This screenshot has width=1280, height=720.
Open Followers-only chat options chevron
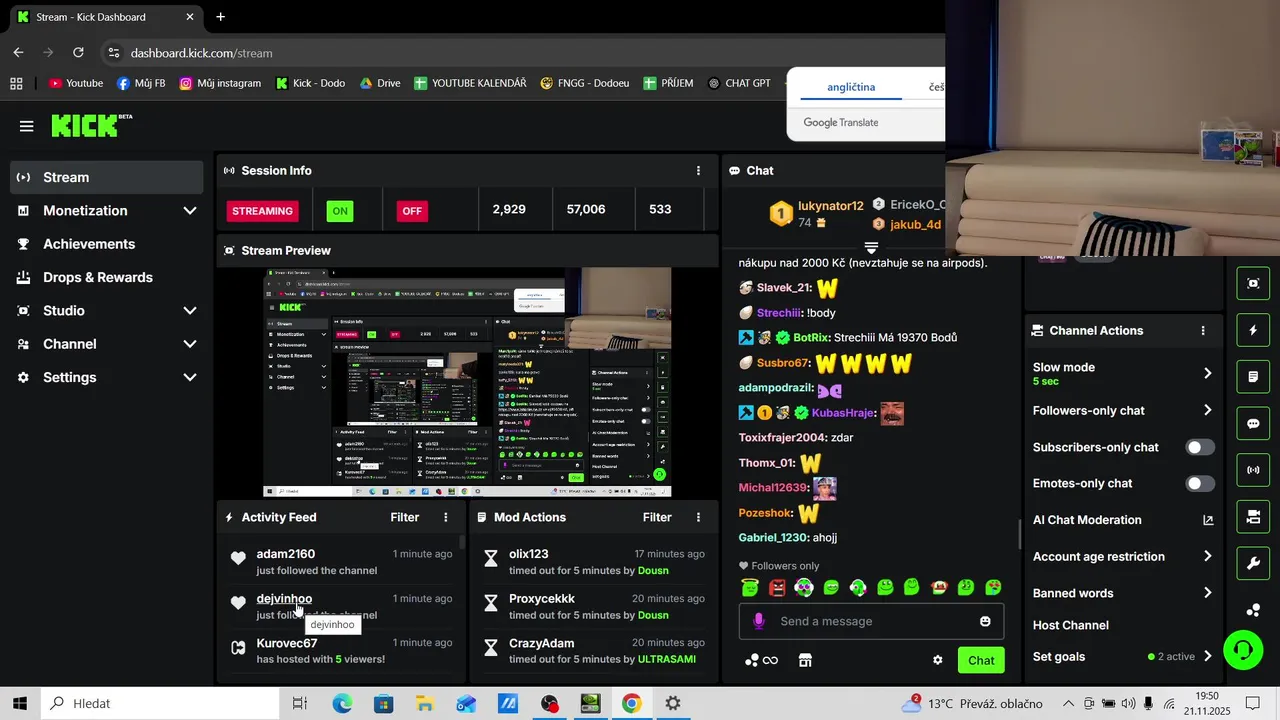1207,410
